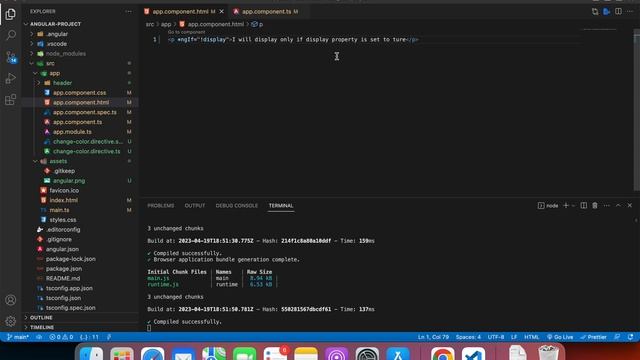Click app breadcrumb in editor path
Viewport: 640px width, 360px height.
pos(166,24)
